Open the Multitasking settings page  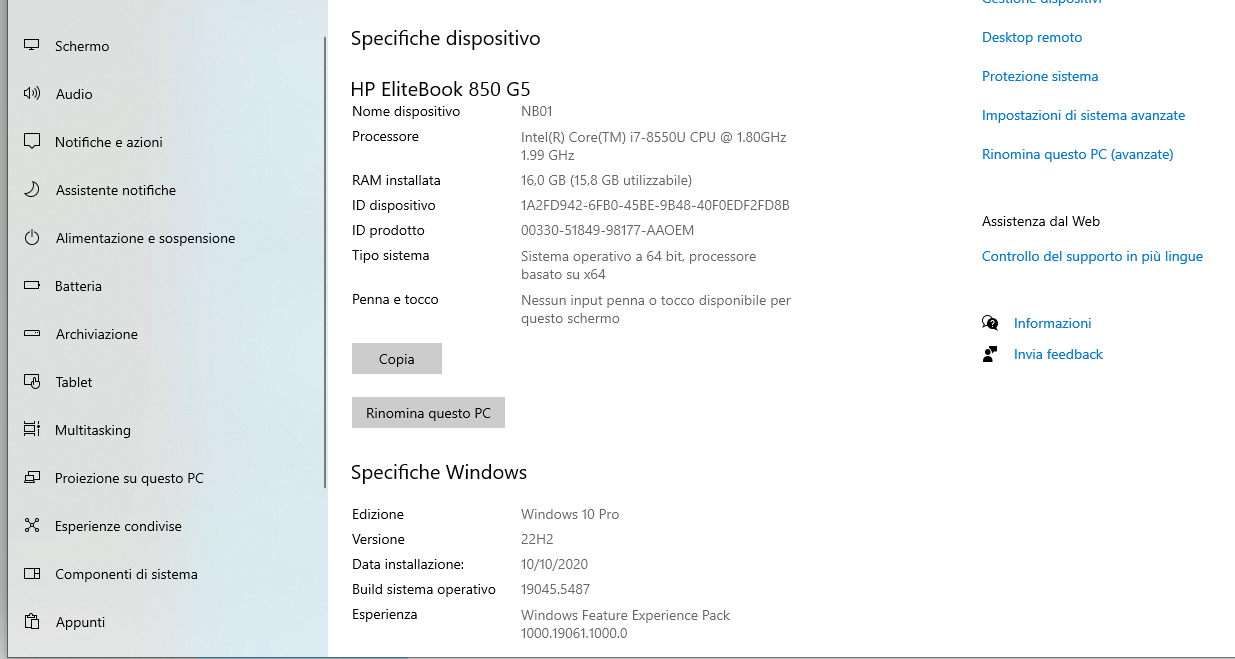(x=92, y=430)
